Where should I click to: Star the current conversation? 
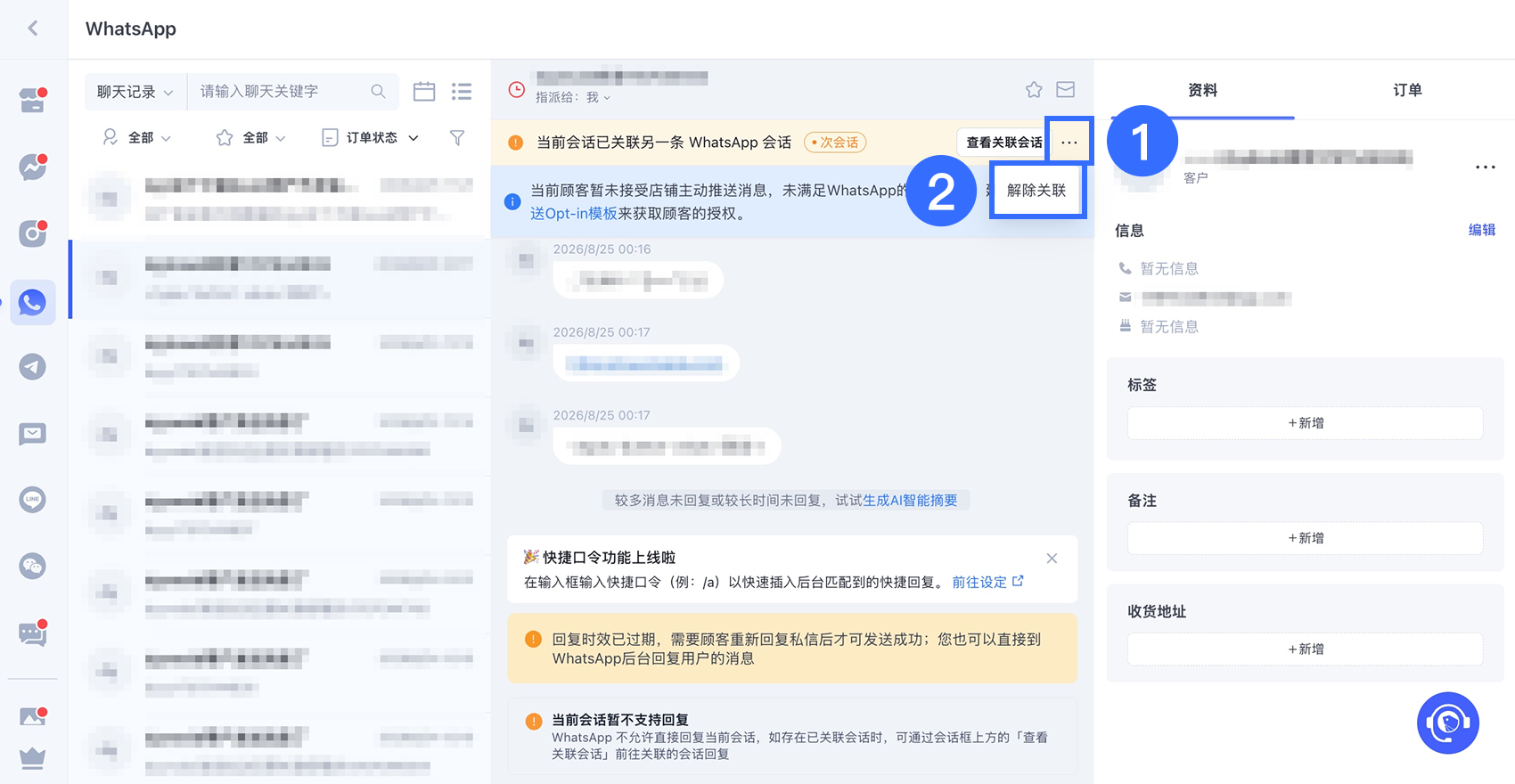coord(1034,89)
